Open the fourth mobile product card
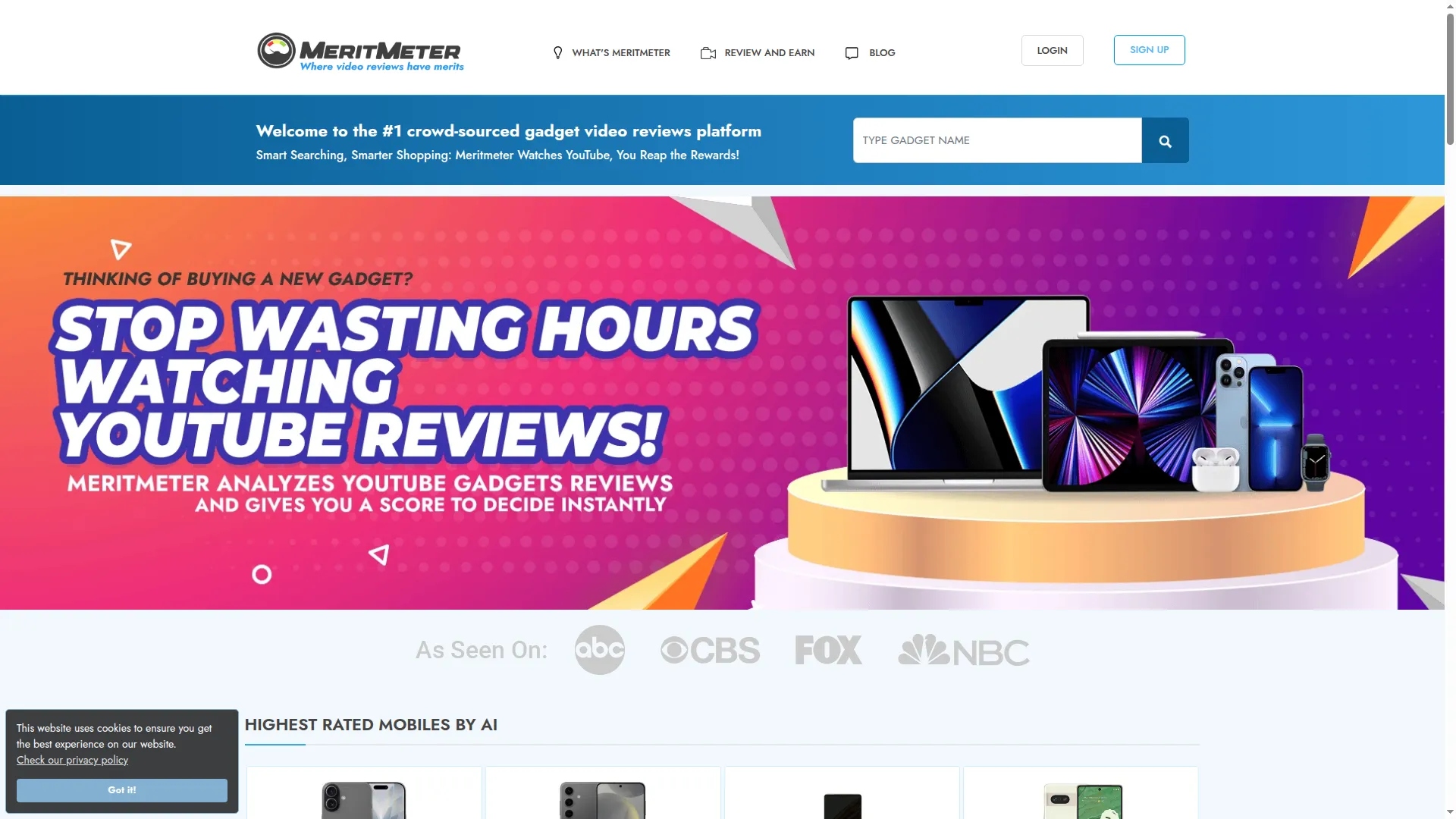 tap(1081, 793)
